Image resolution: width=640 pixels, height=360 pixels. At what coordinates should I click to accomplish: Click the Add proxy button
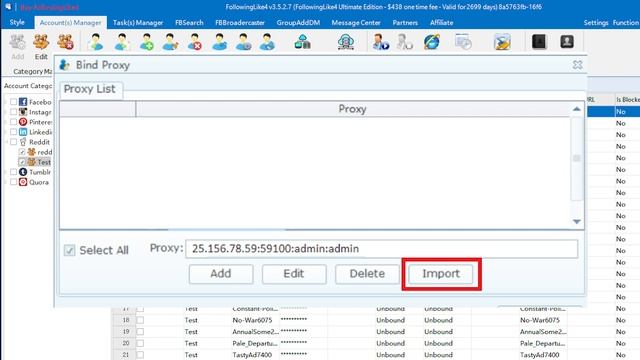221,274
